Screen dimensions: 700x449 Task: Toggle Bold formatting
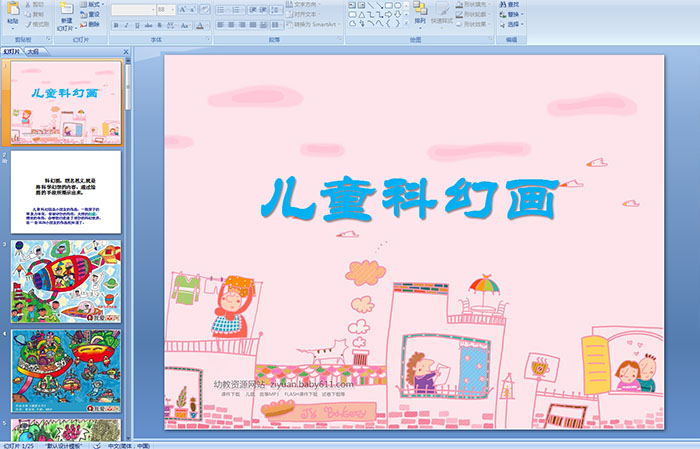click(x=116, y=25)
